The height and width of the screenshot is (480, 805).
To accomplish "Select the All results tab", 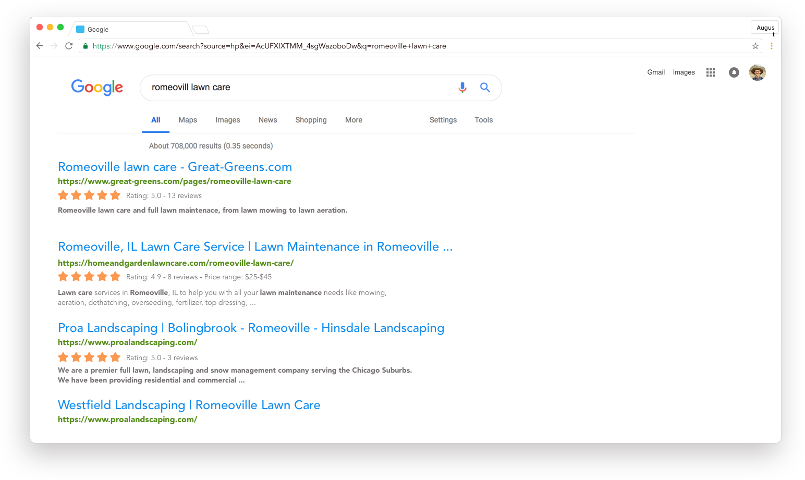I will coord(156,120).
